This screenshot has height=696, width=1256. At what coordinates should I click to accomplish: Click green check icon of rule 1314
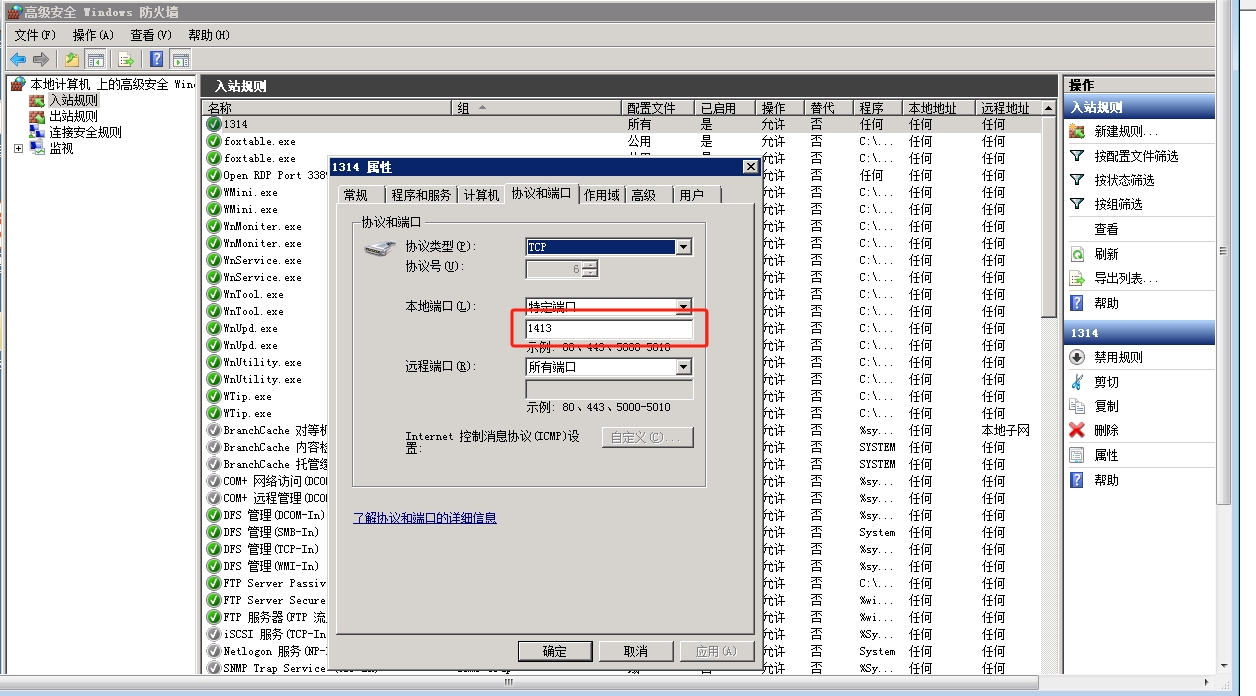pos(214,124)
